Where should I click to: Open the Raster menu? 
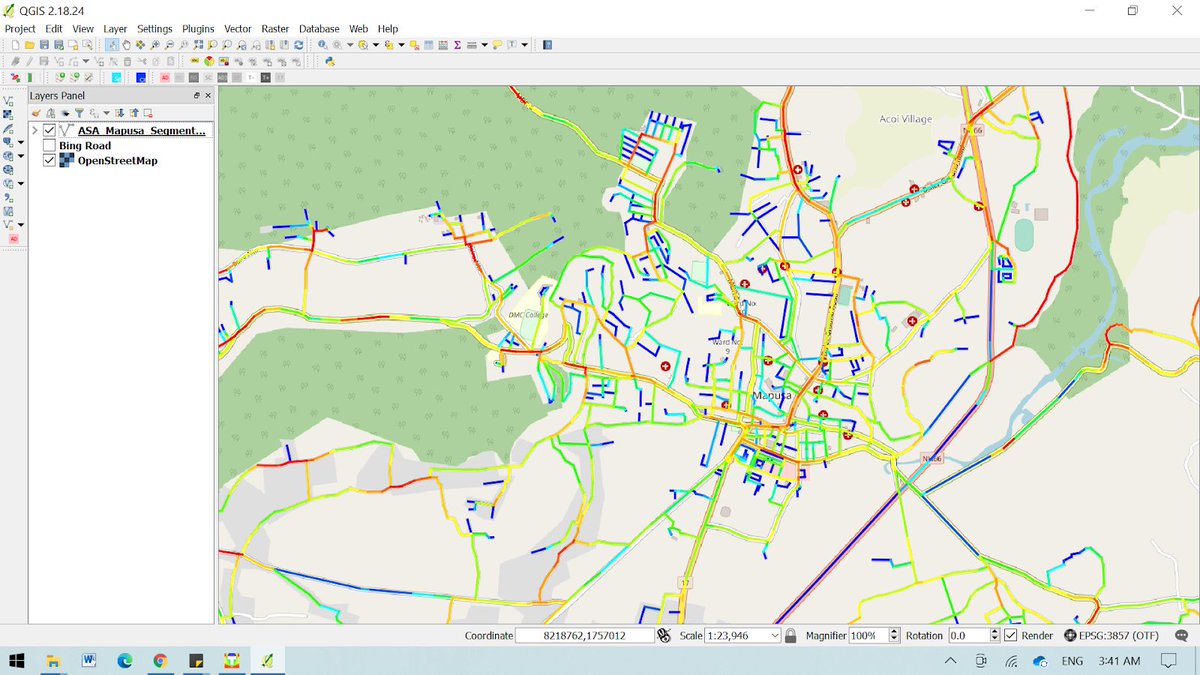coord(275,29)
